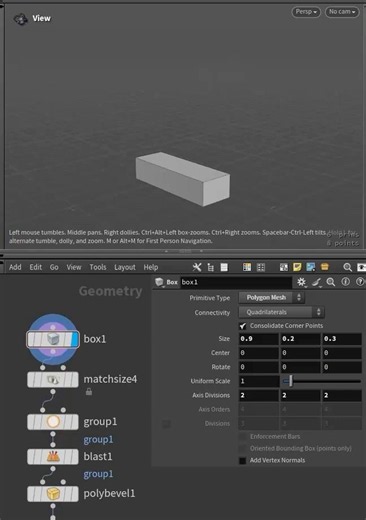Screen dimensions: 366x520
Task: Click the Center parameter label
Action: tap(220, 353)
